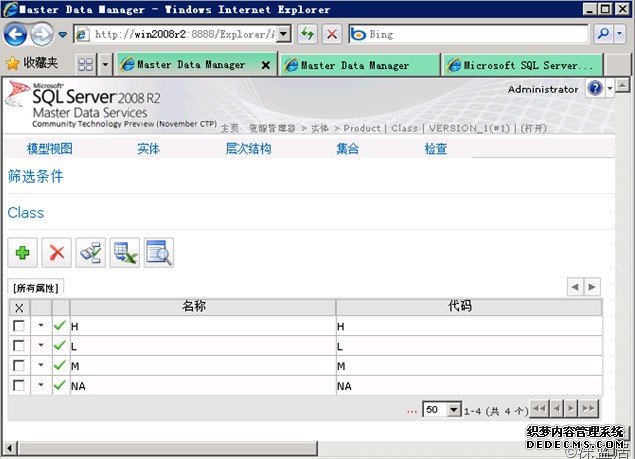Tick the checkbox for row NA
Screen dimensions: 635x459
[x=19, y=385]
